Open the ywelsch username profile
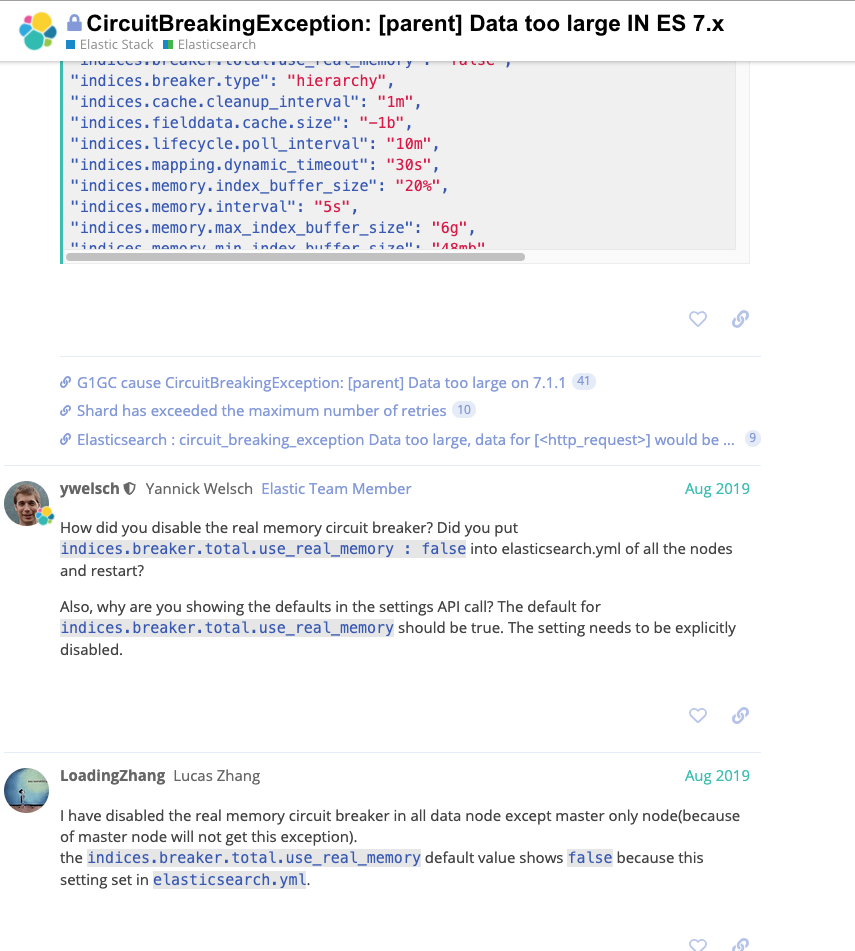Image resolution: width=855 pixels, height=951 pixels. pos(90,489)
